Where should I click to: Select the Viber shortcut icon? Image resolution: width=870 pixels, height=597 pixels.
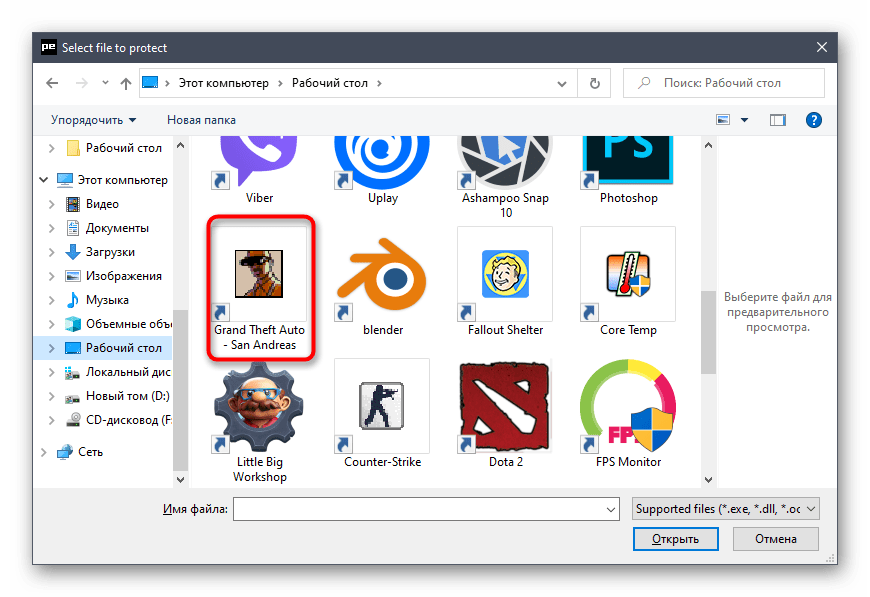click(259, 162)
